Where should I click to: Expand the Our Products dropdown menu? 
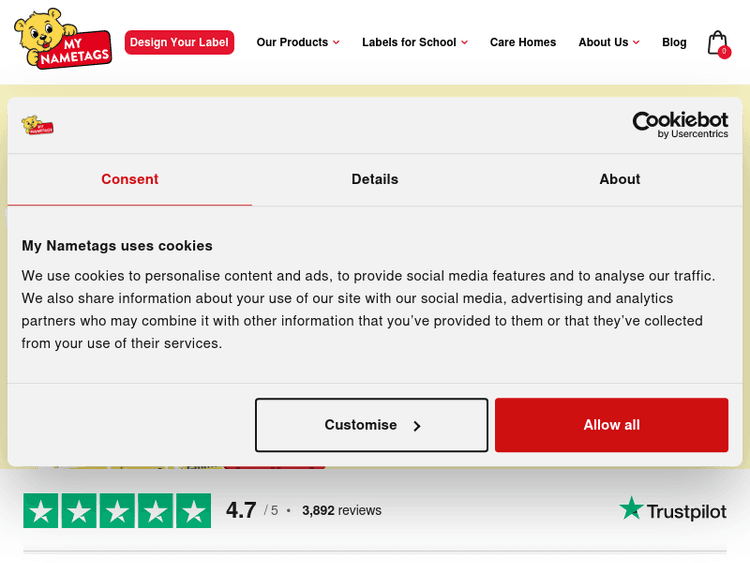point(297,42)
